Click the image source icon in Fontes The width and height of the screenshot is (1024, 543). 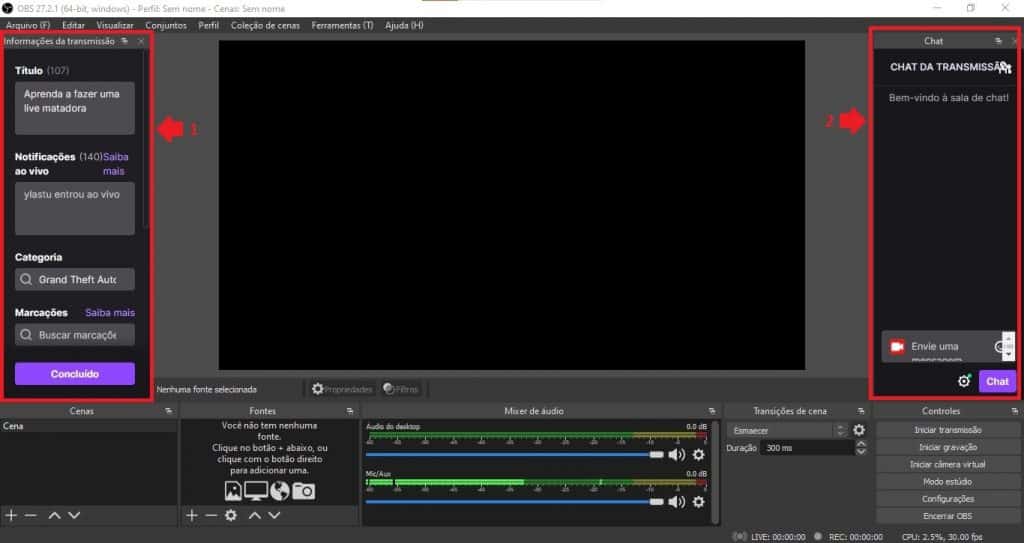tap(233, 491)
